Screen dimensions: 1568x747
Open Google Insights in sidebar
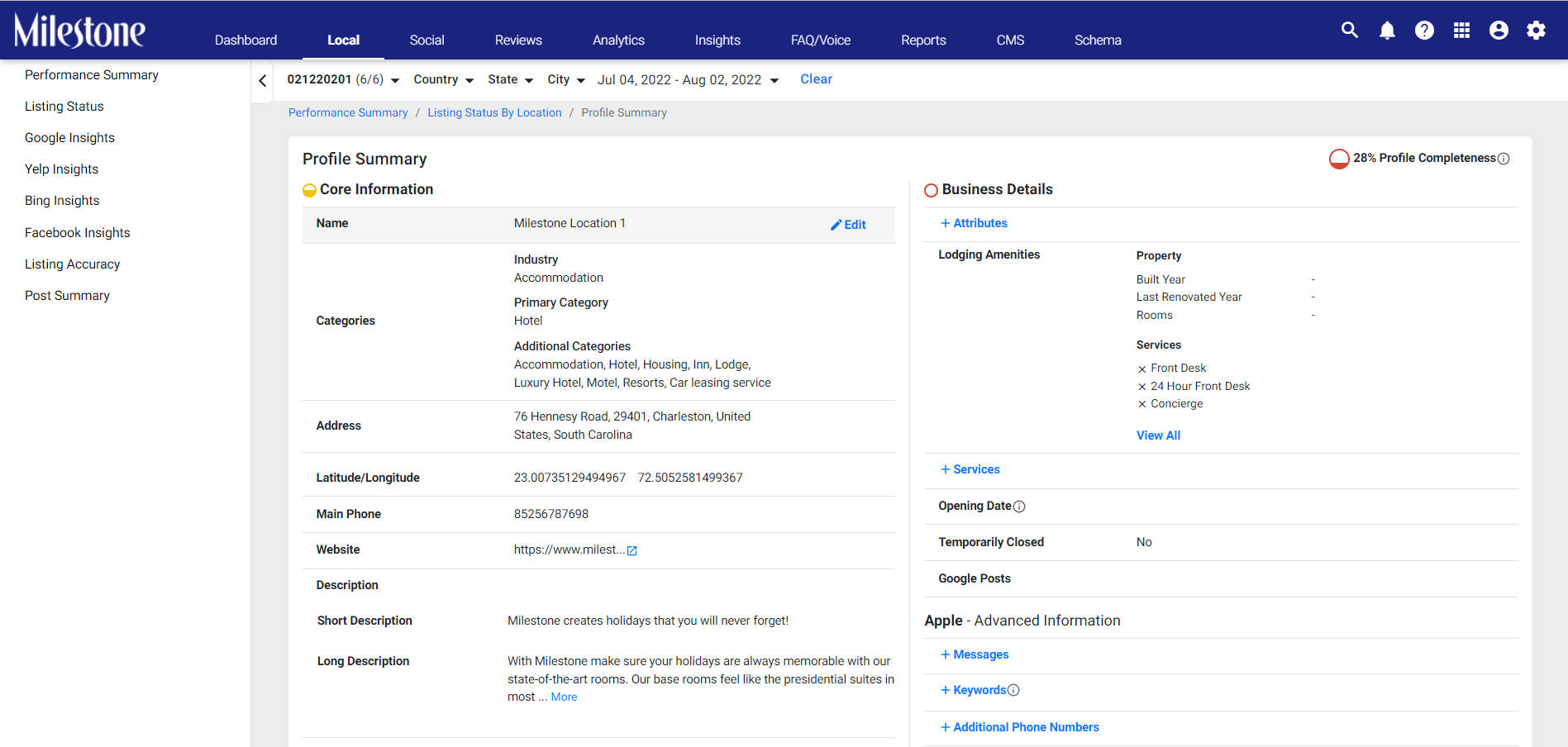coord(69,138)
